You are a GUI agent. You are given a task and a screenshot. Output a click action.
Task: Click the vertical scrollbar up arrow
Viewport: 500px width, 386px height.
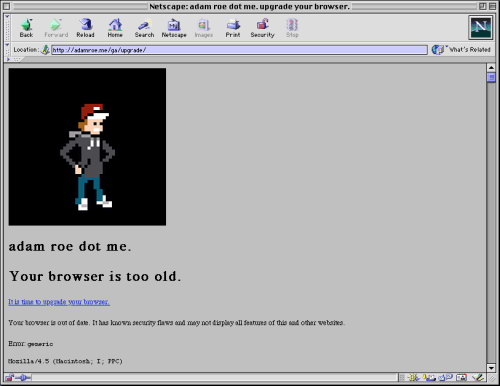coord(491,68)
